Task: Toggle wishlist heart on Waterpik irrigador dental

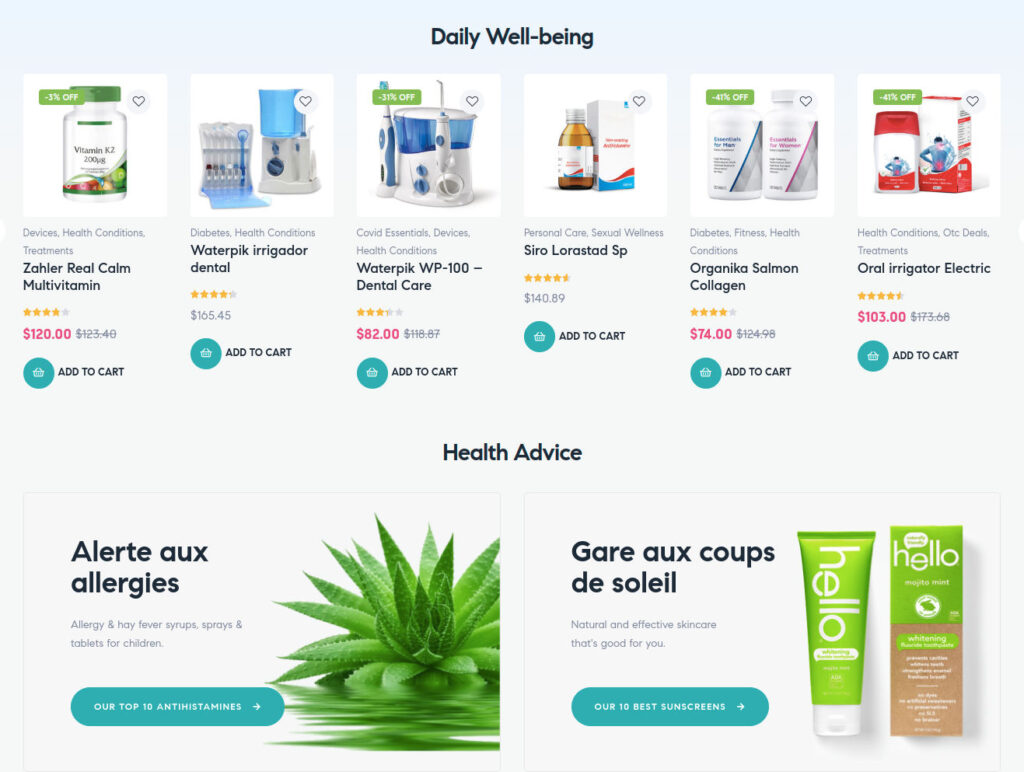Action: coord(306,101)
